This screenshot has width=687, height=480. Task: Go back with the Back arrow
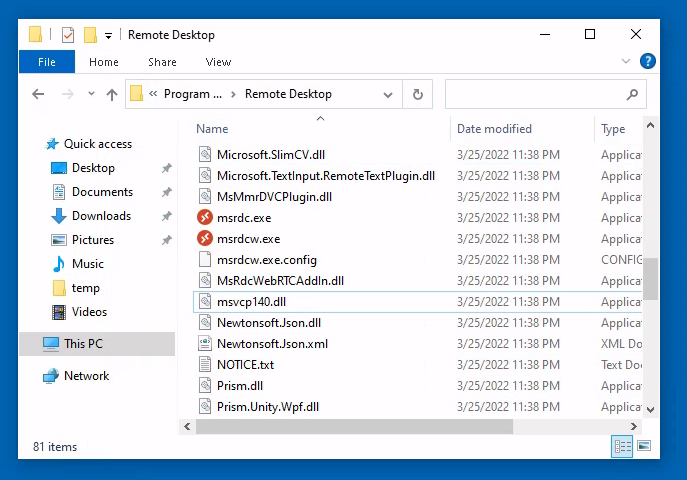pyautogui.click(x=38, y=94)
